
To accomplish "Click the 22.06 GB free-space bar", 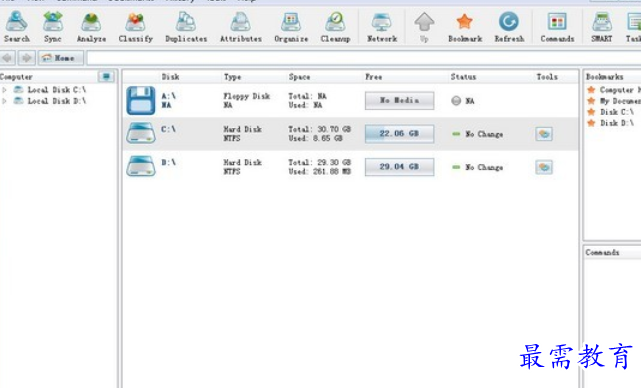I will tap(399, 134).
